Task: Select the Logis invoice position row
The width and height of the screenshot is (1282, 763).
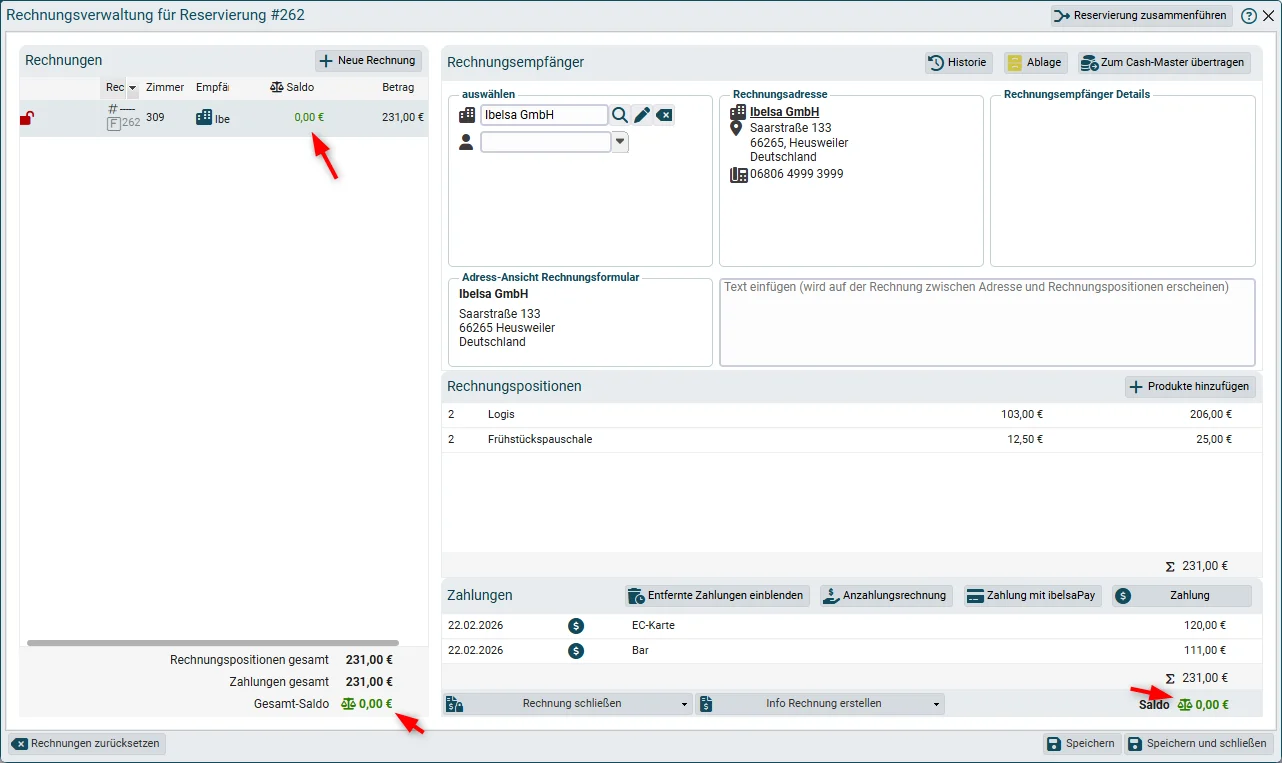Action: pos(851,415)
